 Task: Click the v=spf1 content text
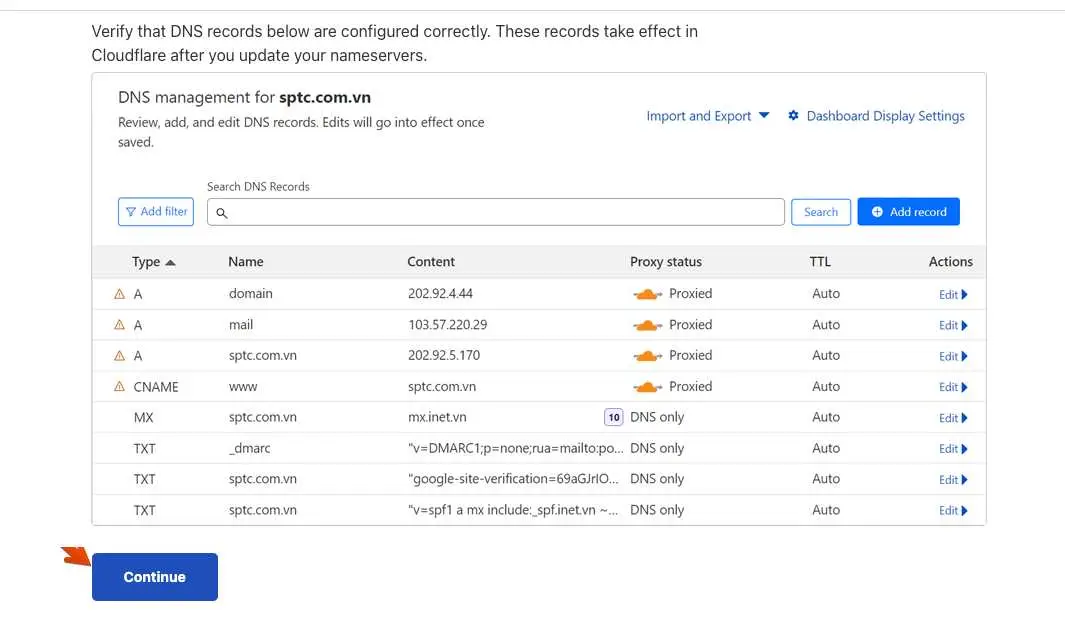(513, 510)
